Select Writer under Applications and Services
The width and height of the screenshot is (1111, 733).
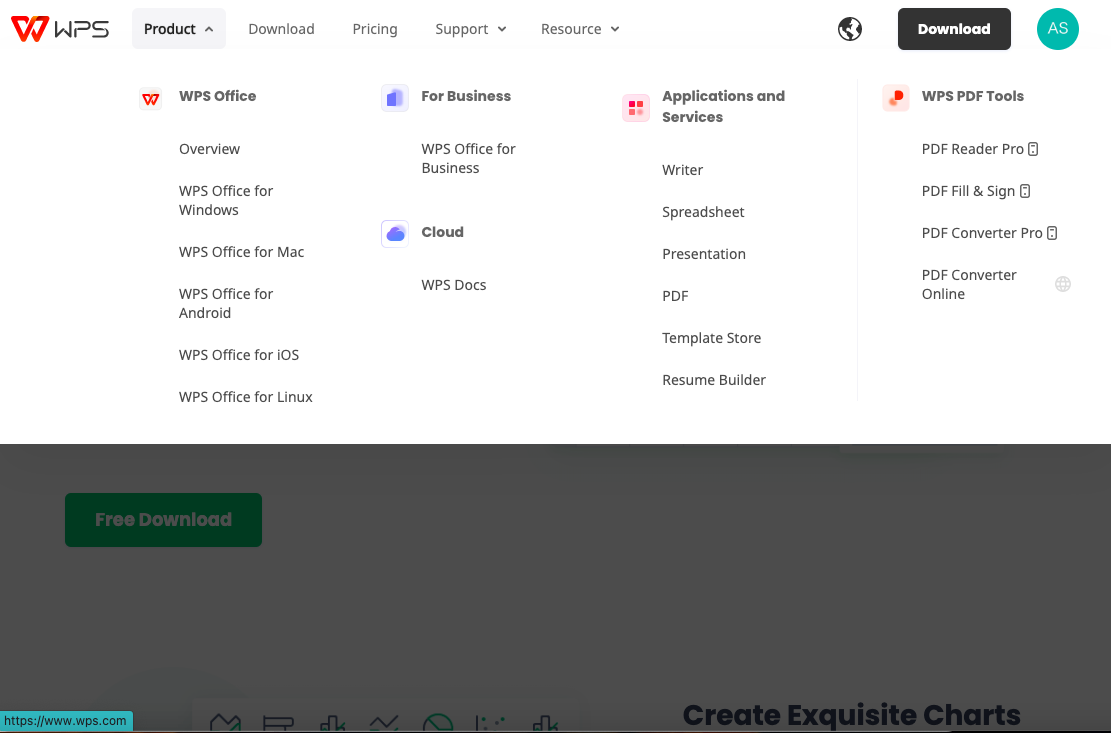coord(682,170)
